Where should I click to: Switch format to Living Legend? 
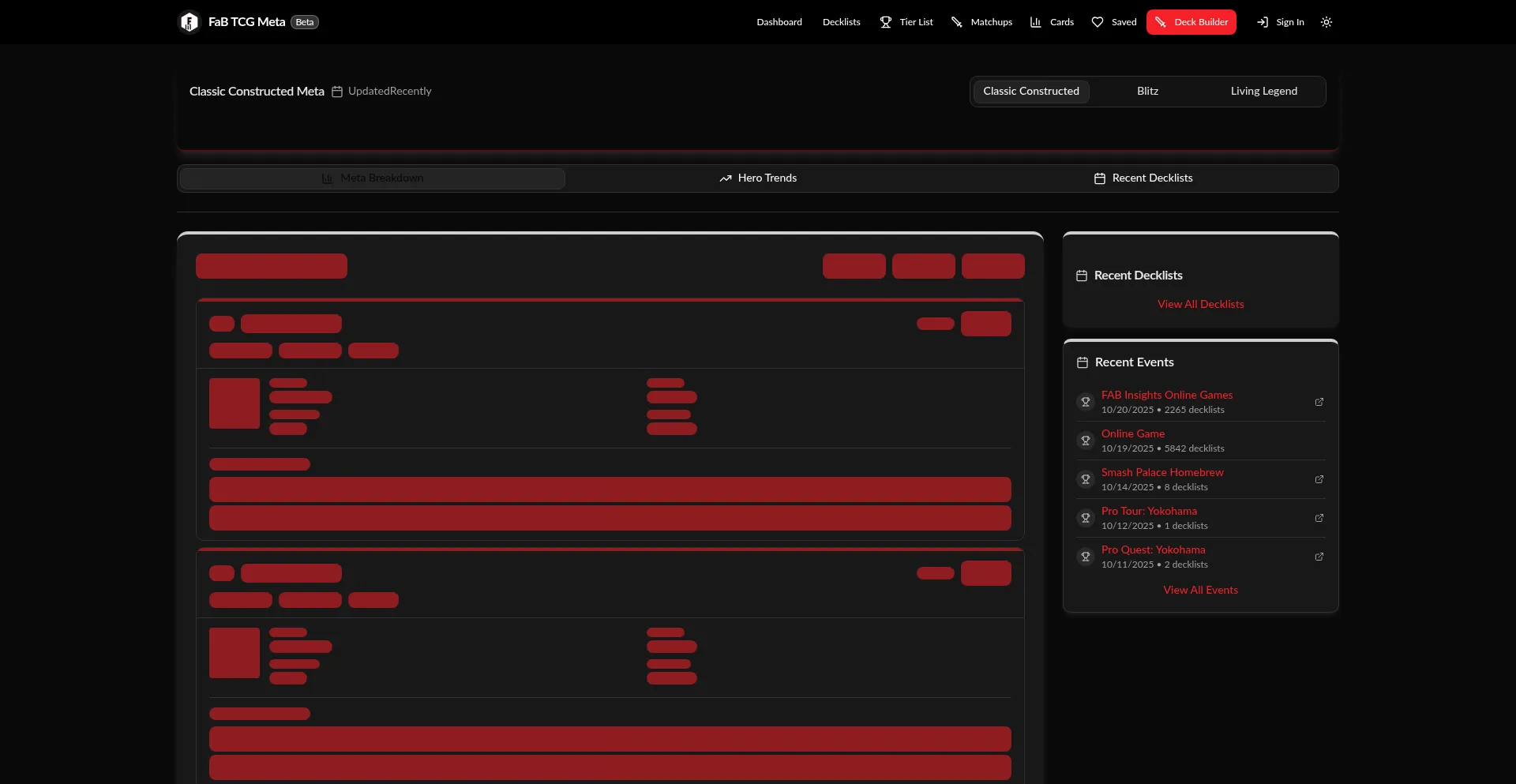[1263, 92]
